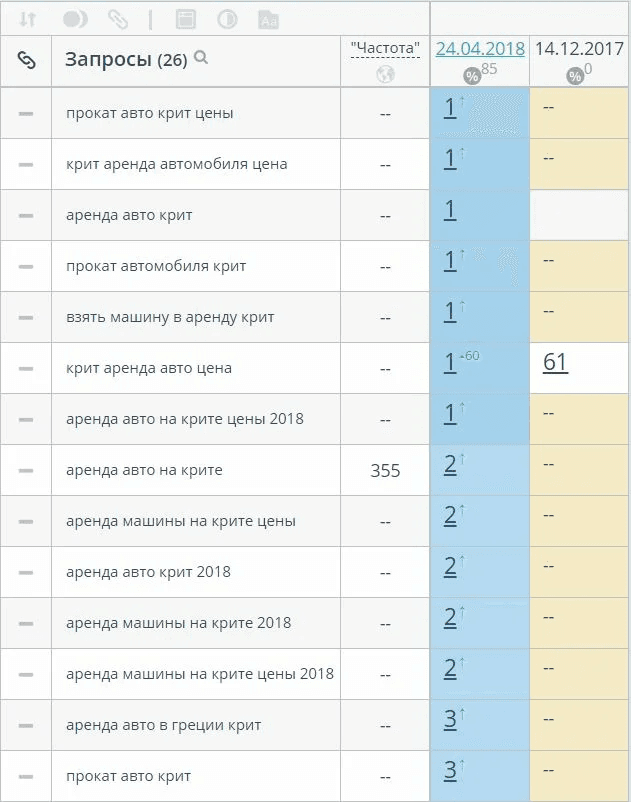Click position 3 for прокат авто крит

450,770
